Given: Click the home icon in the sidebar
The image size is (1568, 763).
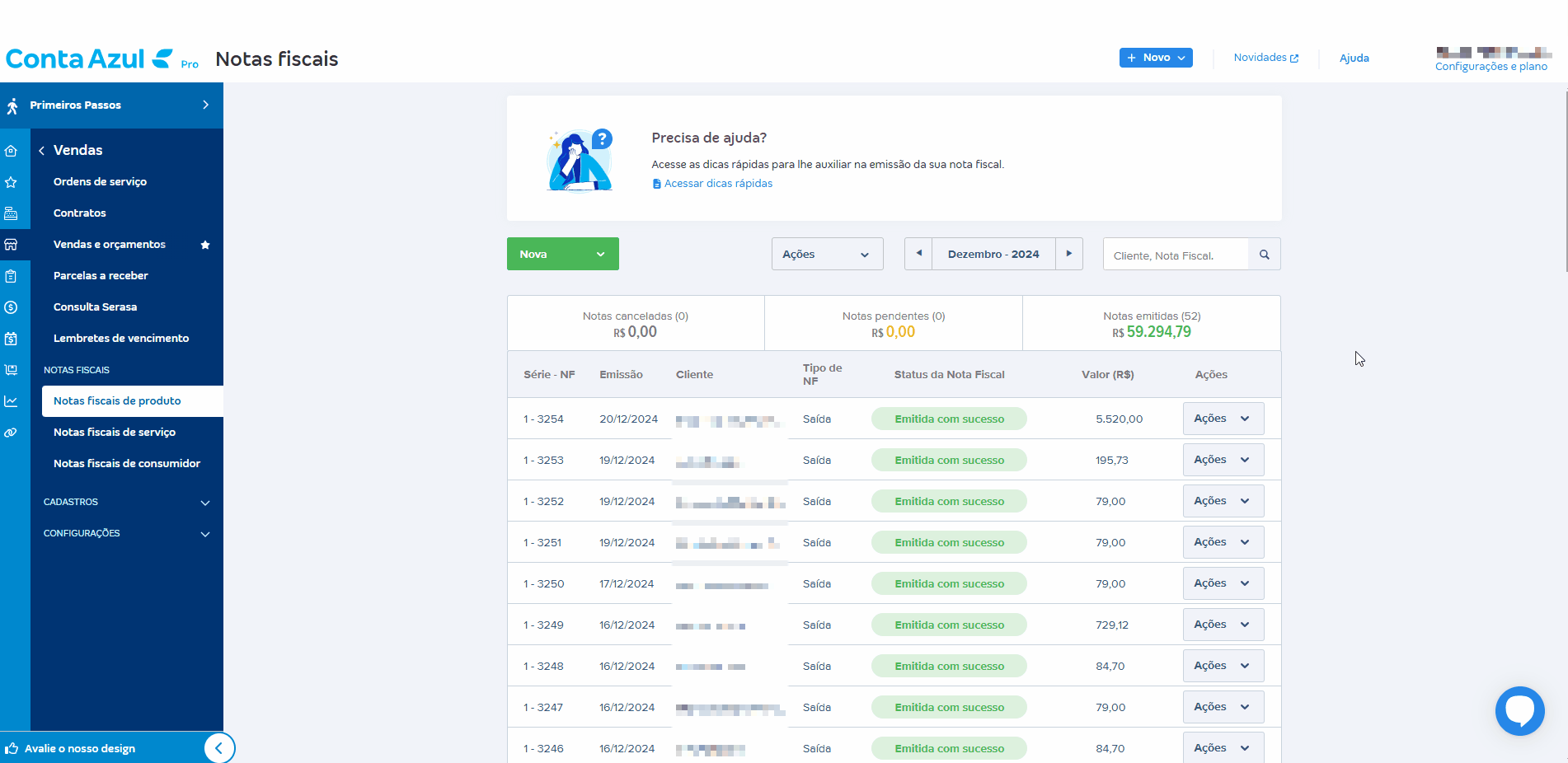Looking at the screenshot, I should pyautogui.click(x=12, y=151).
